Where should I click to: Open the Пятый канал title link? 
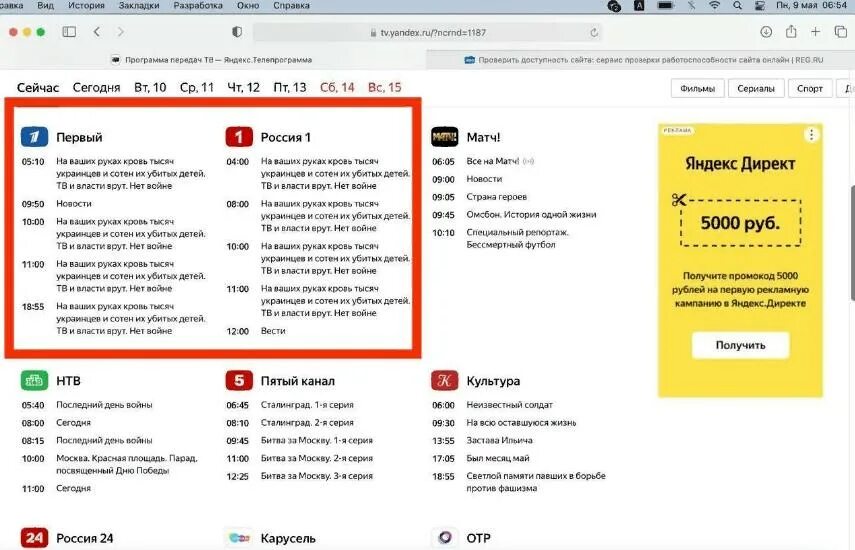tap(298, 381)
